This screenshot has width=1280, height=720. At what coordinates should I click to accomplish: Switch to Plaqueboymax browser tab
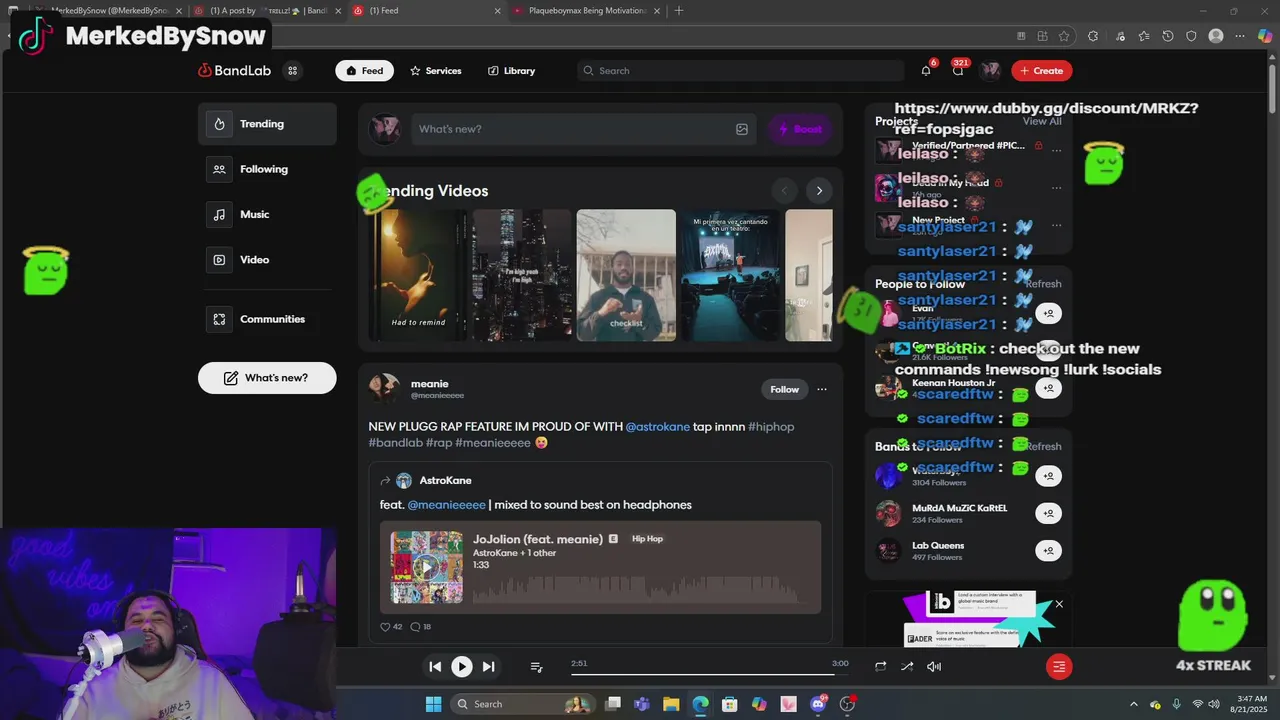[x=588, y=11]
